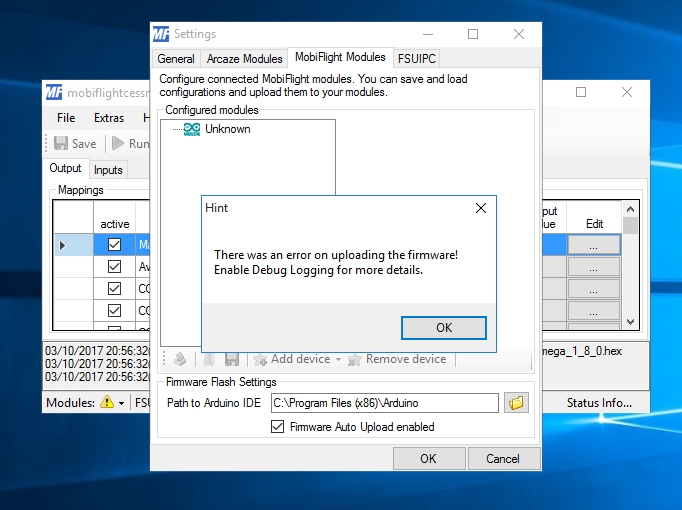Click the mappings scrollbar thumb
This screenshot has height=510, width=682.
(x=630, y=226)
